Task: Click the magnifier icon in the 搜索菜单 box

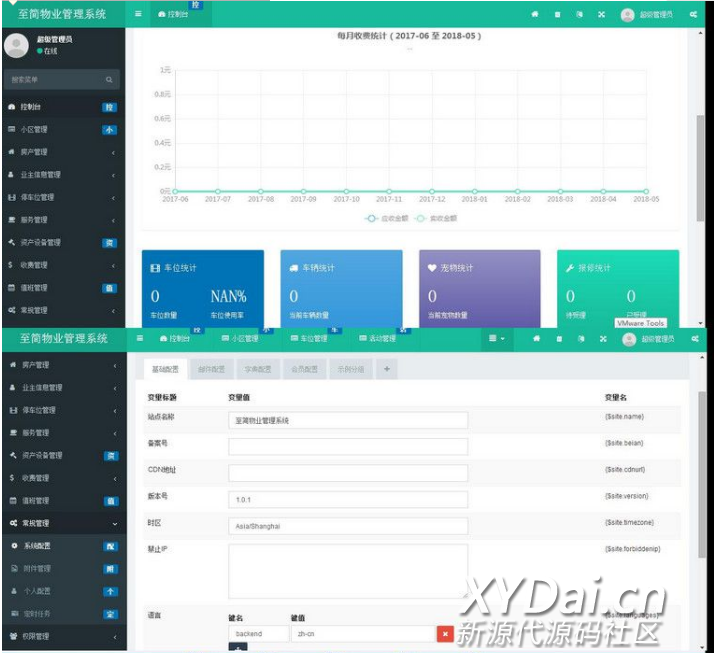Action: coord(109,80)
